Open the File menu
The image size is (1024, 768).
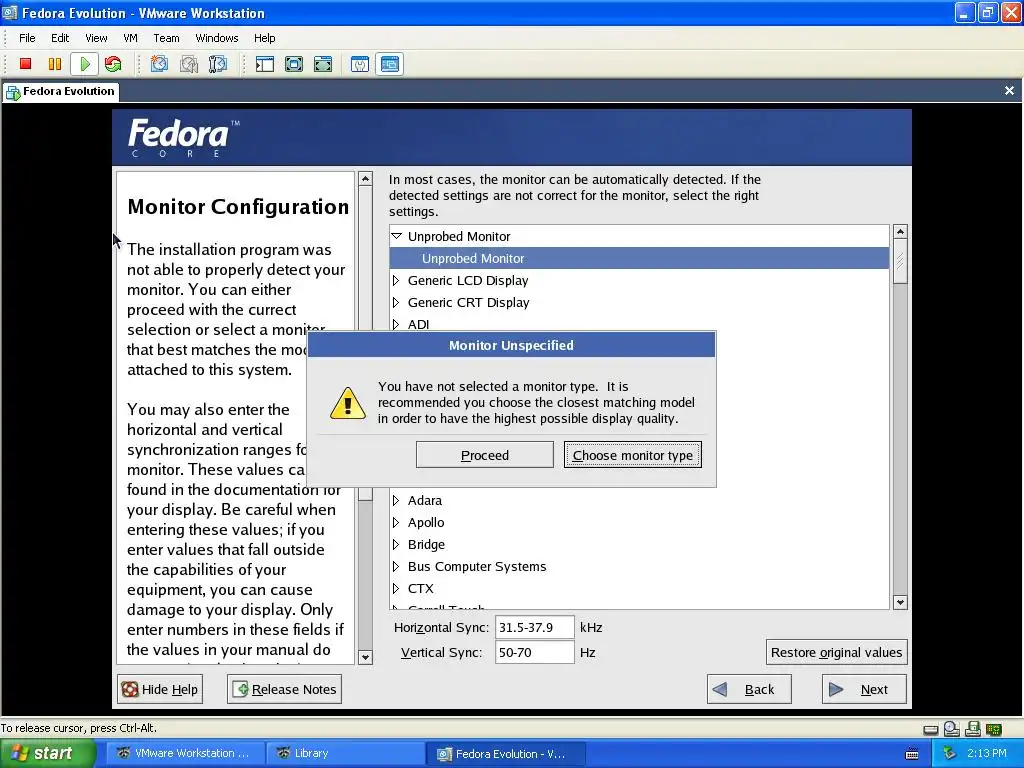(x=27, y=38)
